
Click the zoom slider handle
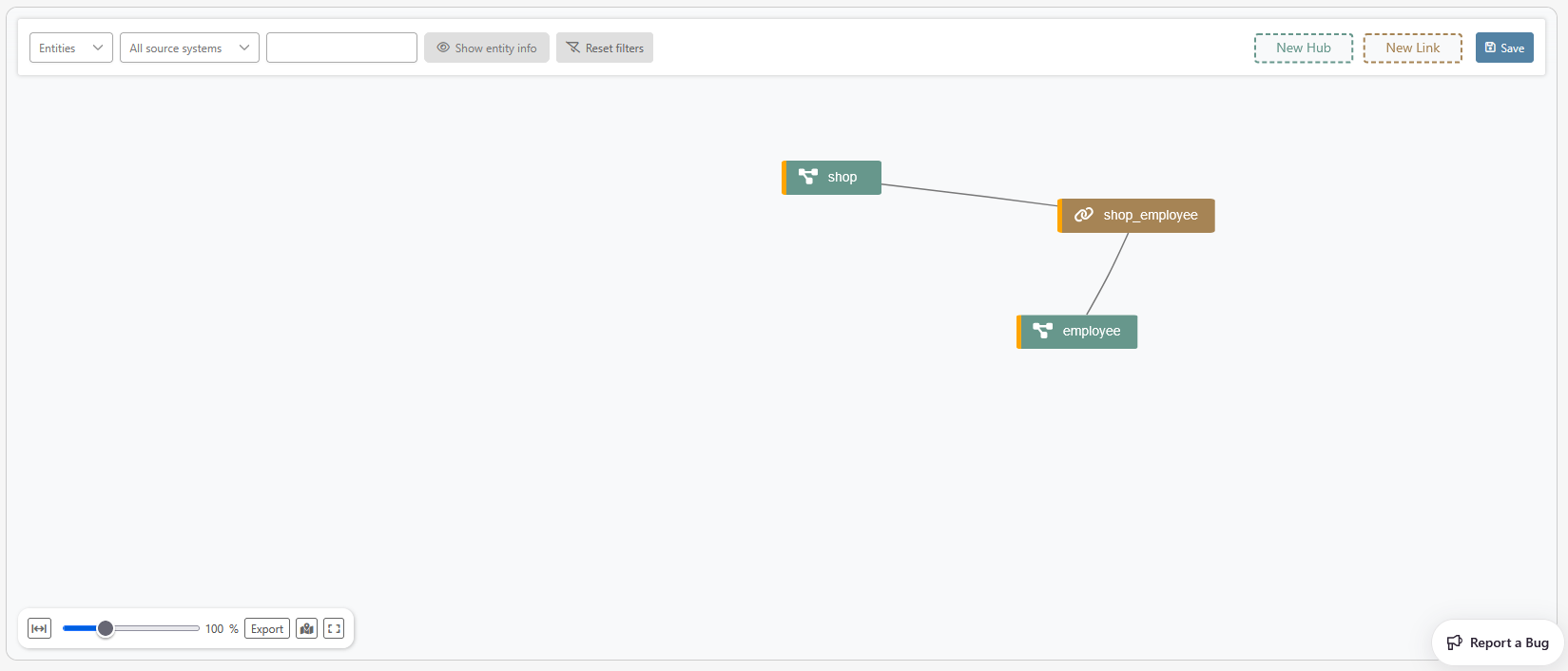pyautogui.click(x=106, y=628)
